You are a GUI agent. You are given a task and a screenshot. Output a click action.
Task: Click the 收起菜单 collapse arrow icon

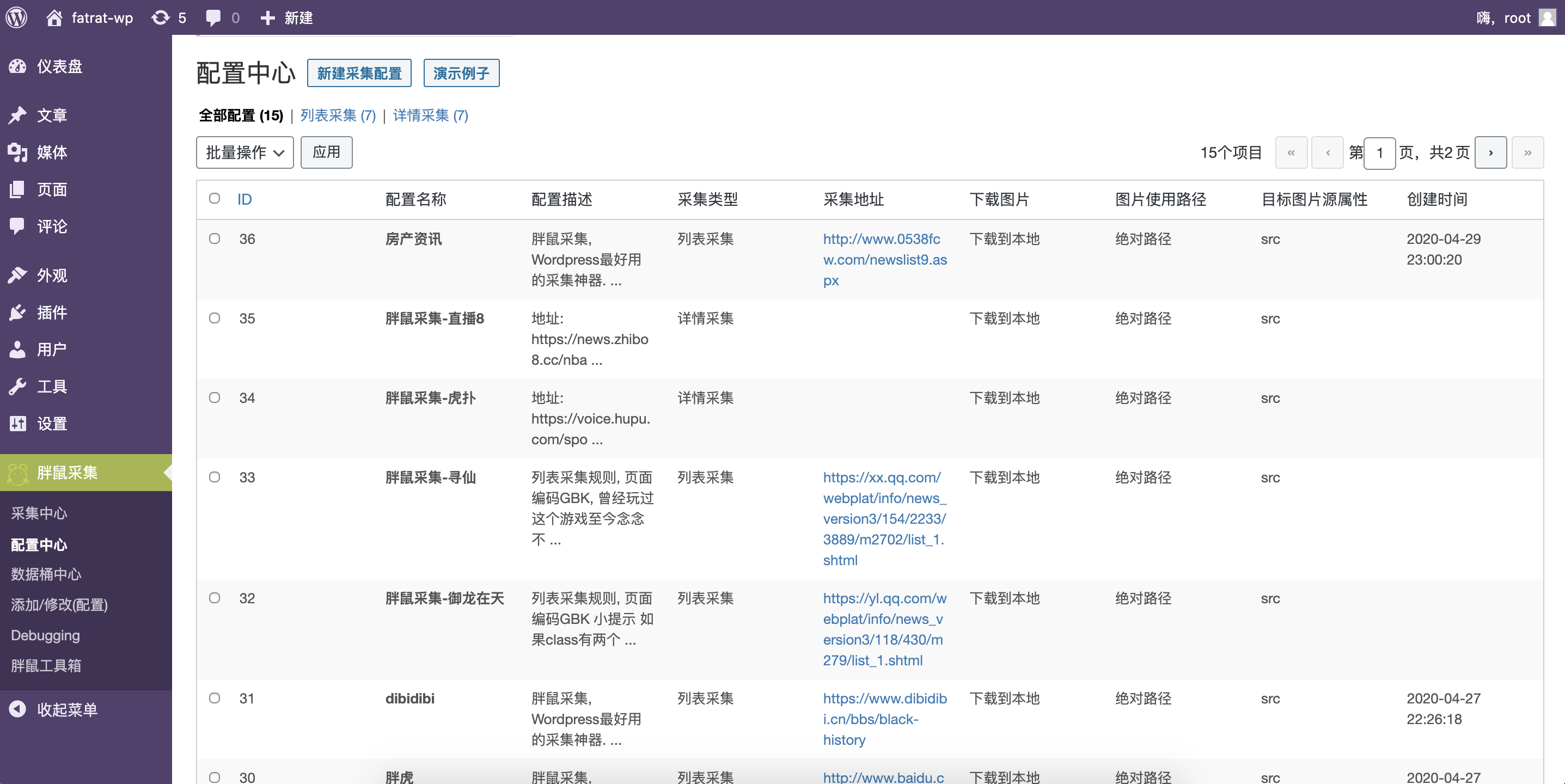(x=17, y=709)
